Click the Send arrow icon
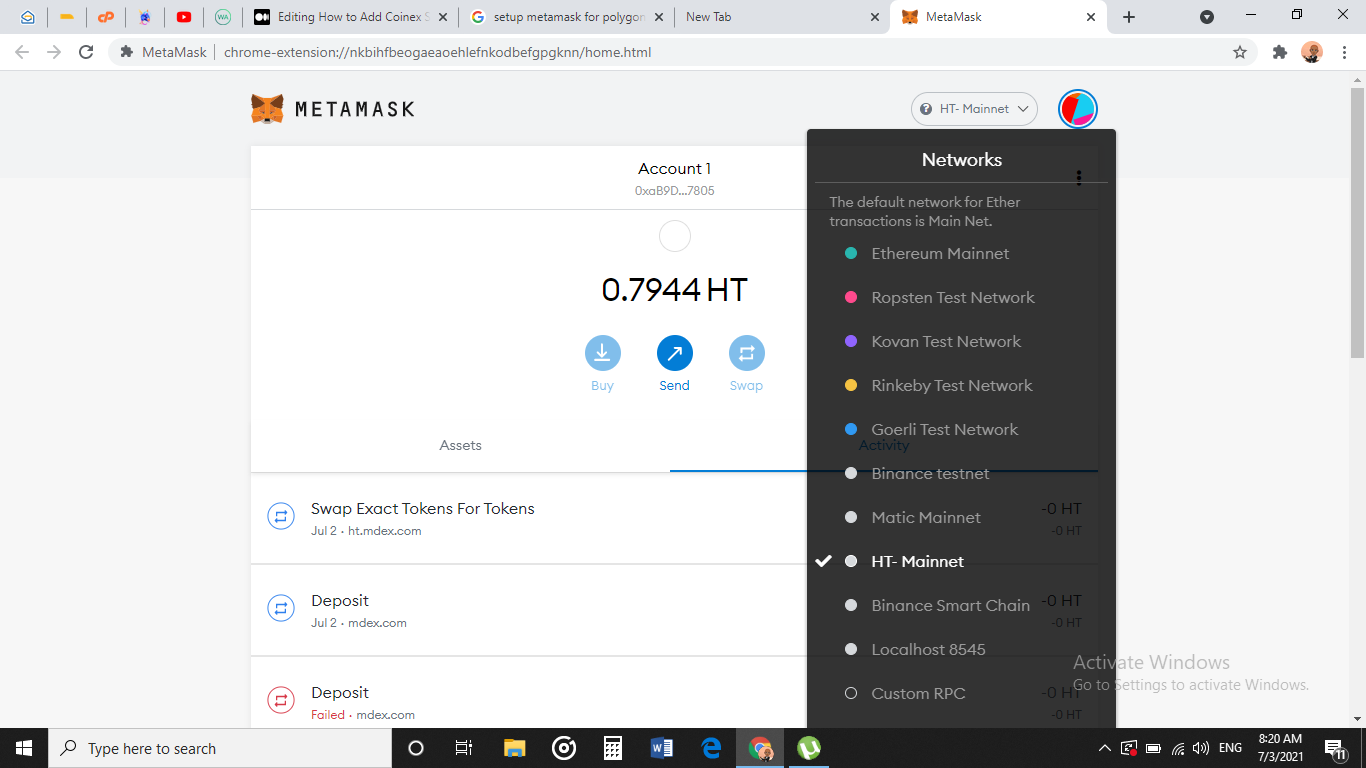1366x768 pixels. pyautogui.click(x=674, y=353)
